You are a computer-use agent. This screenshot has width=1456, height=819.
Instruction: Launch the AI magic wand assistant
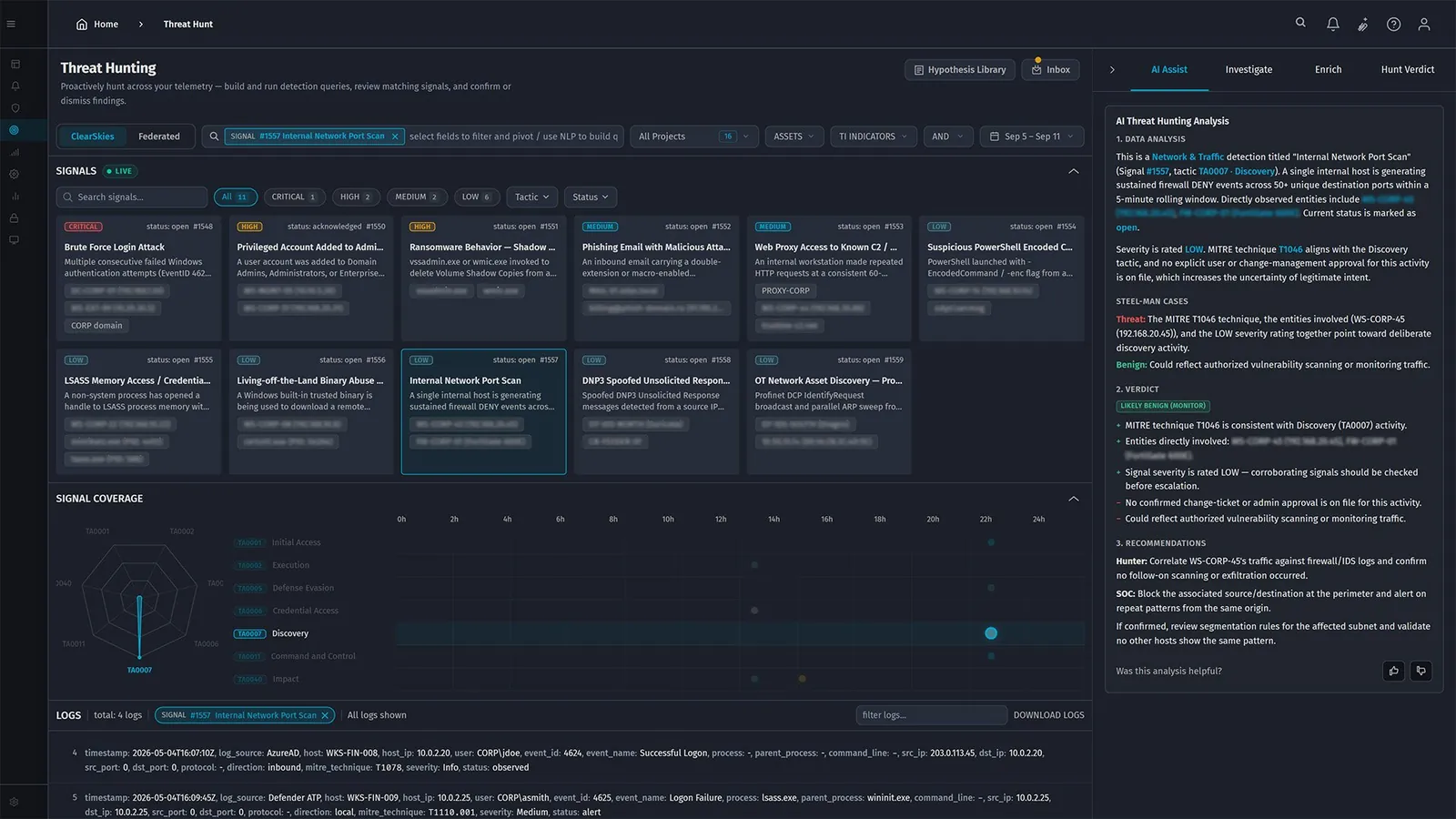coord(1362,25)
